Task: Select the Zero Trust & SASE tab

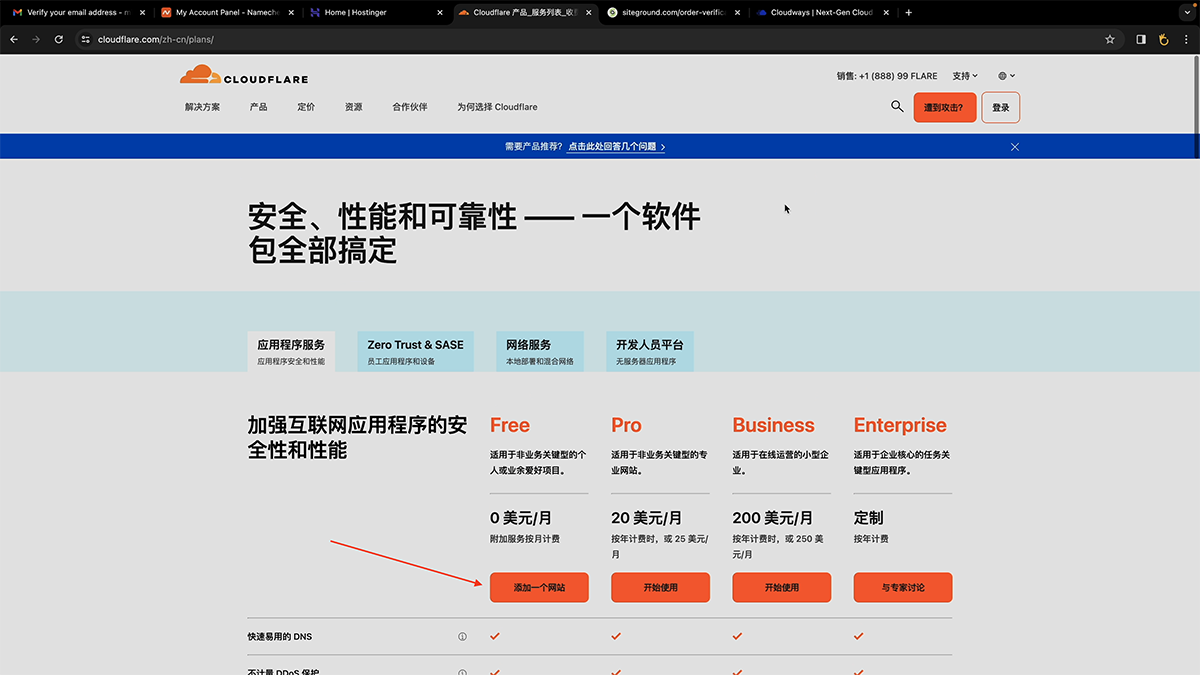Action: click(x=415, y=352)
